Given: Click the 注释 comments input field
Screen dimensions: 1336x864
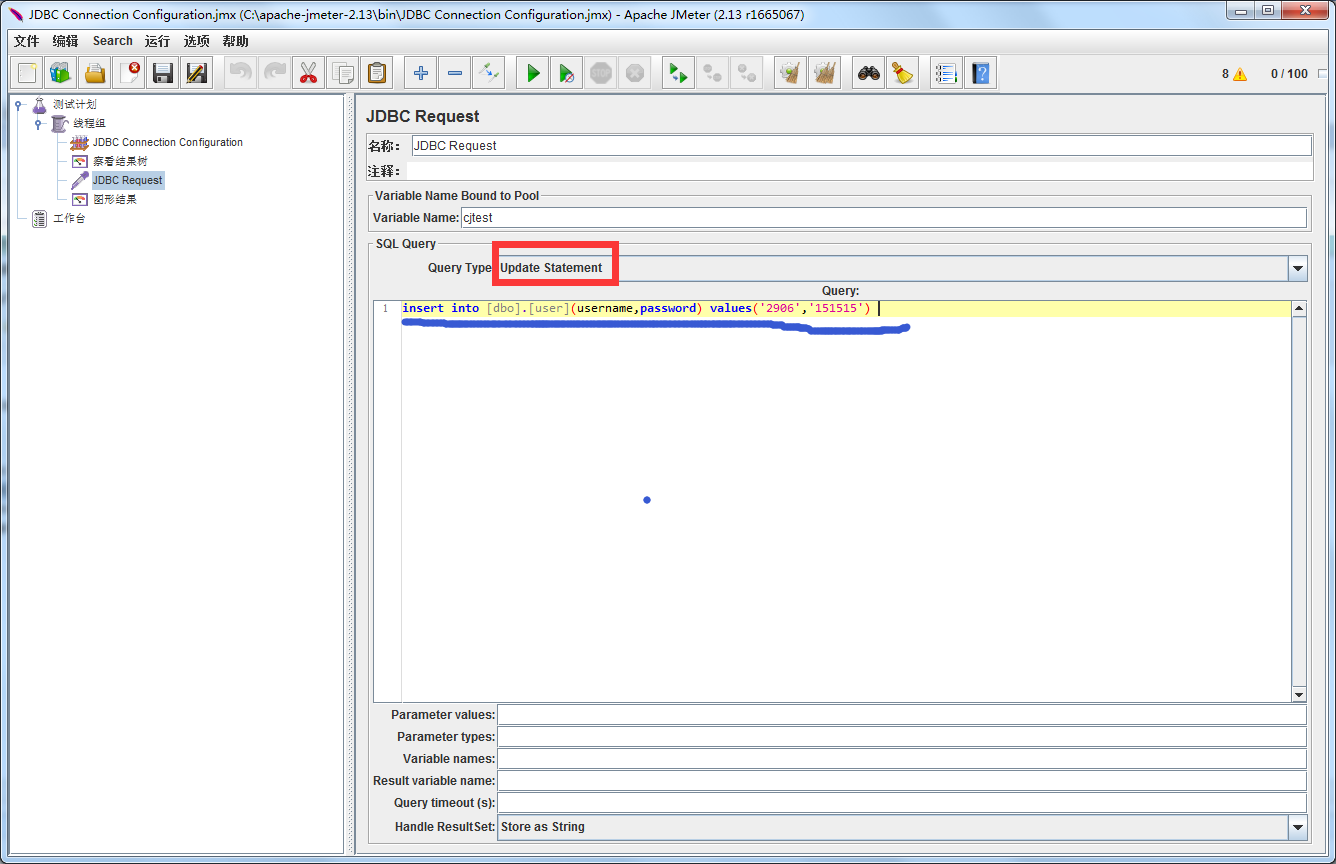Looking at the screenshot, I should pyautogui.click(x=860, y=171).
